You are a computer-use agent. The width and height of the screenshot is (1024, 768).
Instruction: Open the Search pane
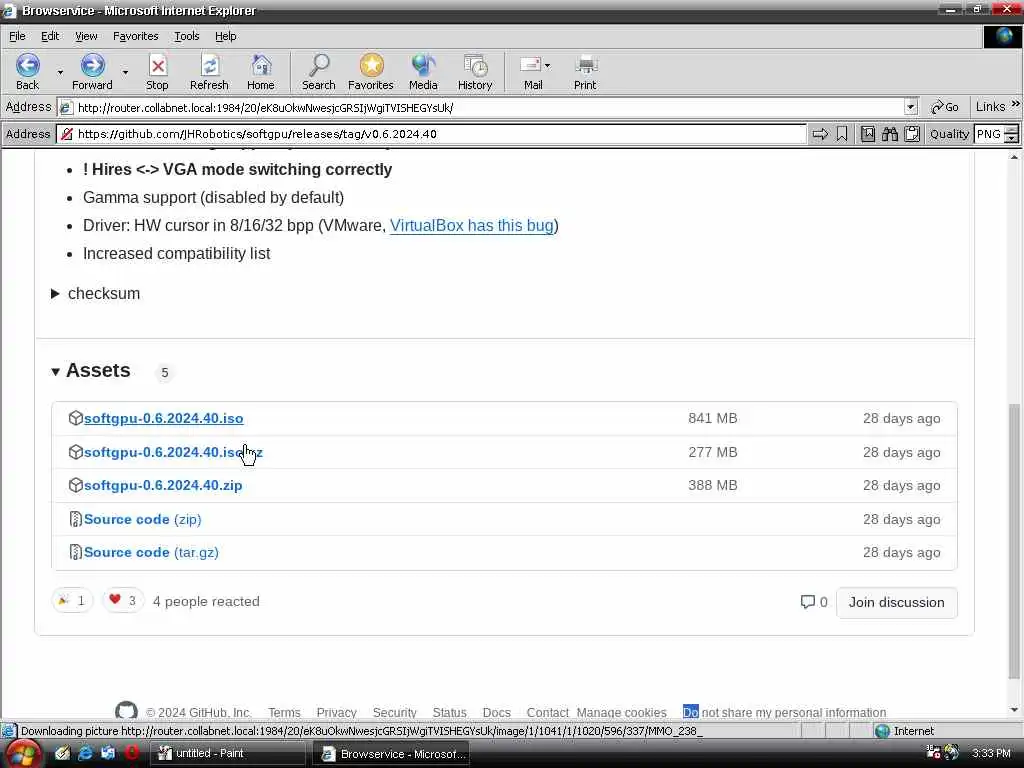tap(319, 72)
